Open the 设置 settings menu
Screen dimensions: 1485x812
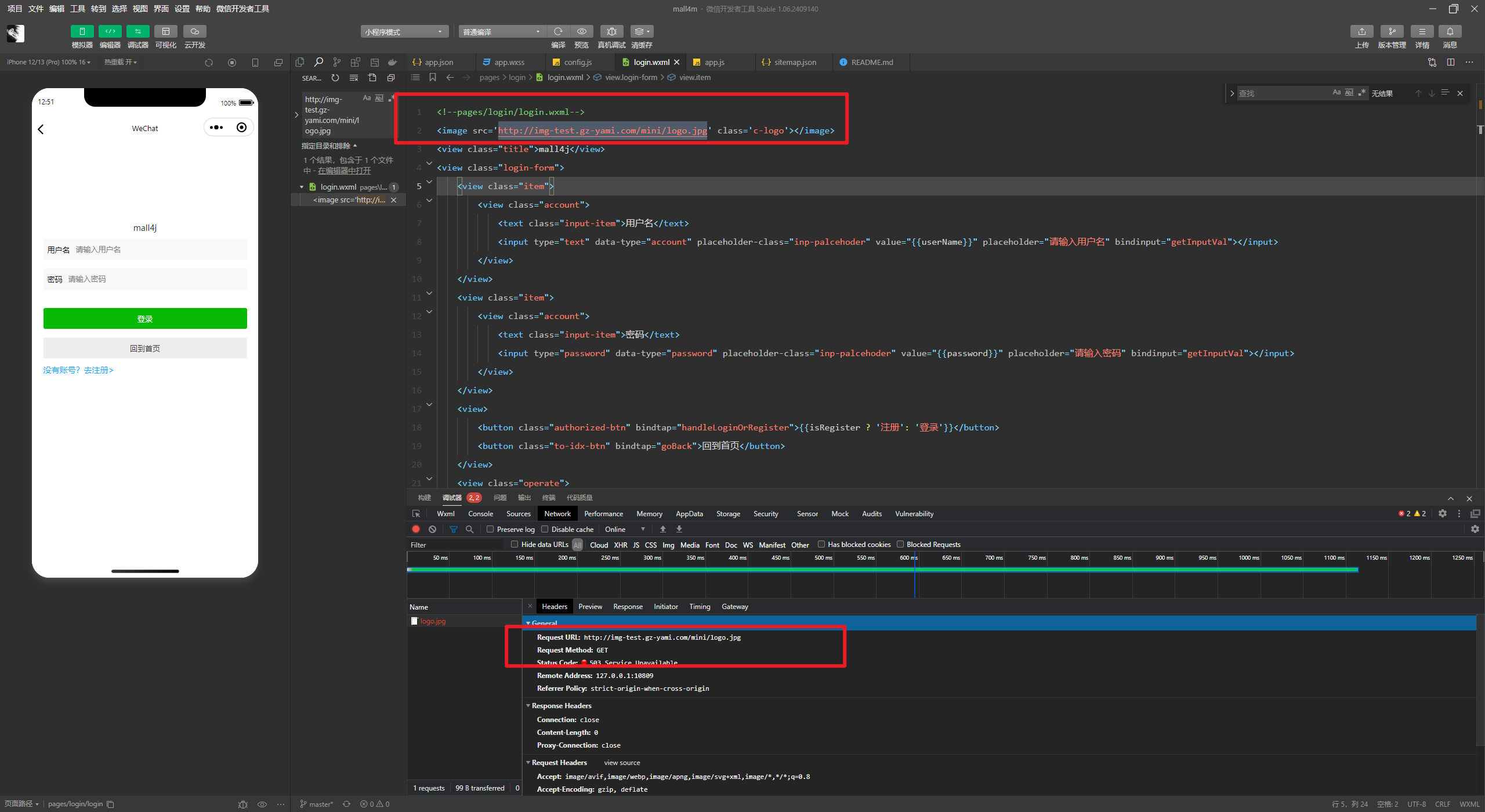182,9
